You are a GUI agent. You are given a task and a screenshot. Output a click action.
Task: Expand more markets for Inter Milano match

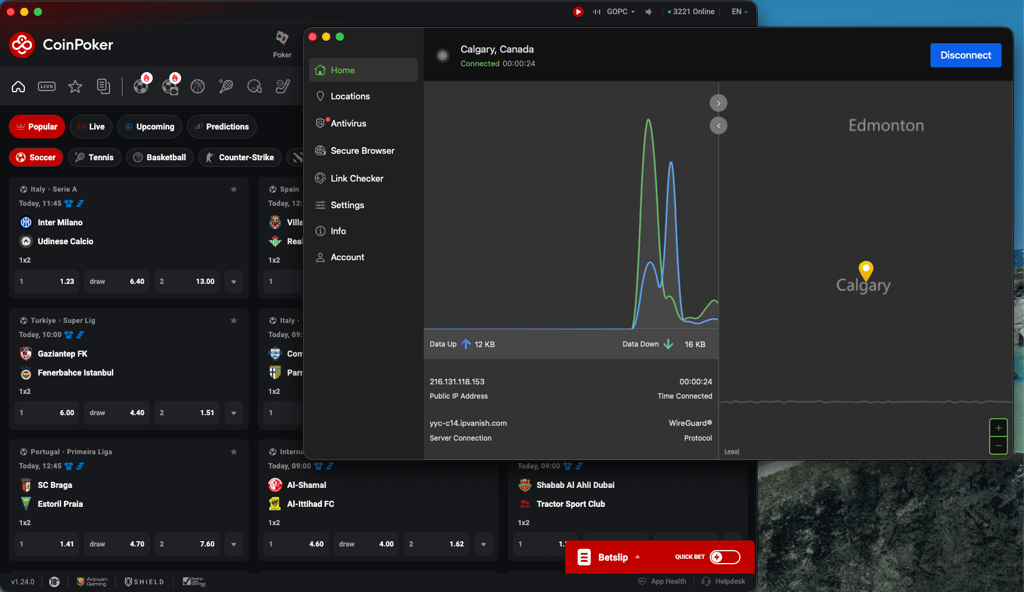234,282
